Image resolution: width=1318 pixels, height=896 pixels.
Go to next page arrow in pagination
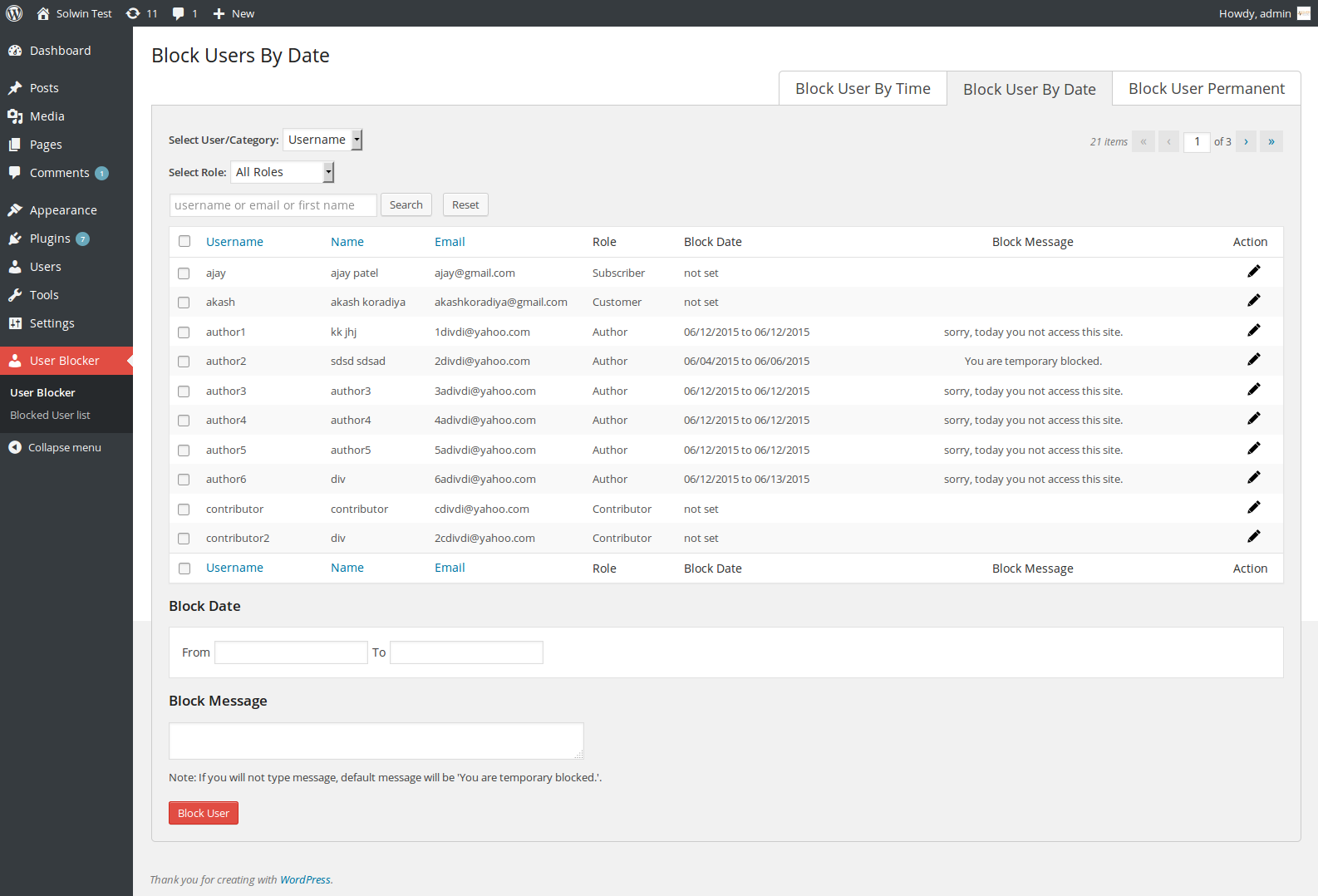(x=1246, y=141)
